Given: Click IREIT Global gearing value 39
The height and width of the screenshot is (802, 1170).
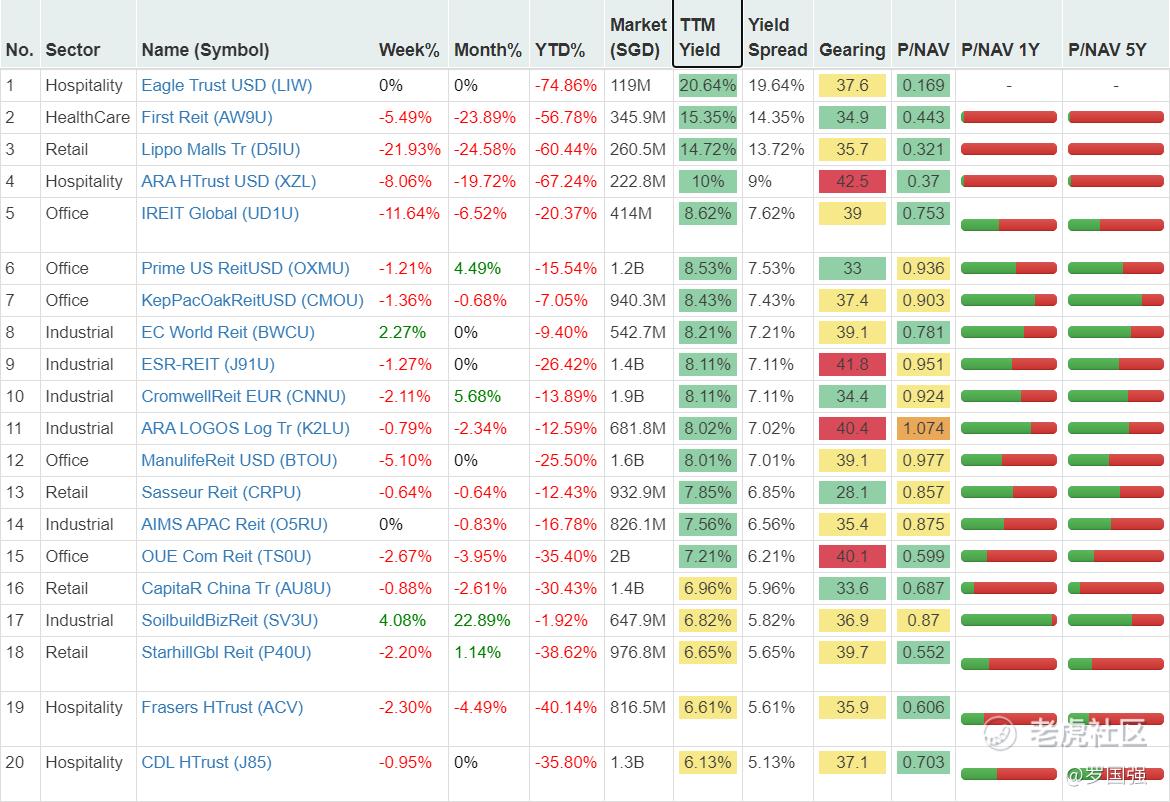Looking at the screenshot, I should 852,213.
